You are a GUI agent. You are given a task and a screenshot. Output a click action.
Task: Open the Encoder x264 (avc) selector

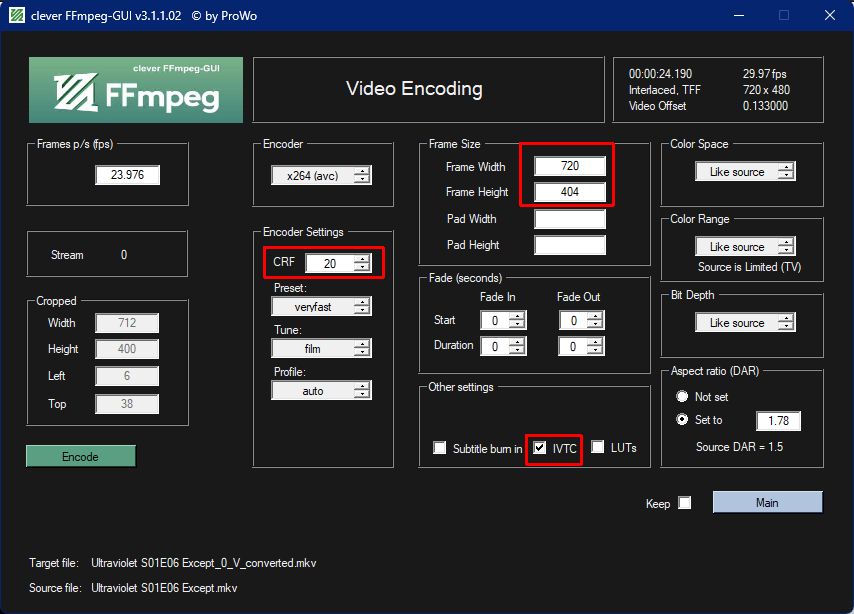pos(321,175)
